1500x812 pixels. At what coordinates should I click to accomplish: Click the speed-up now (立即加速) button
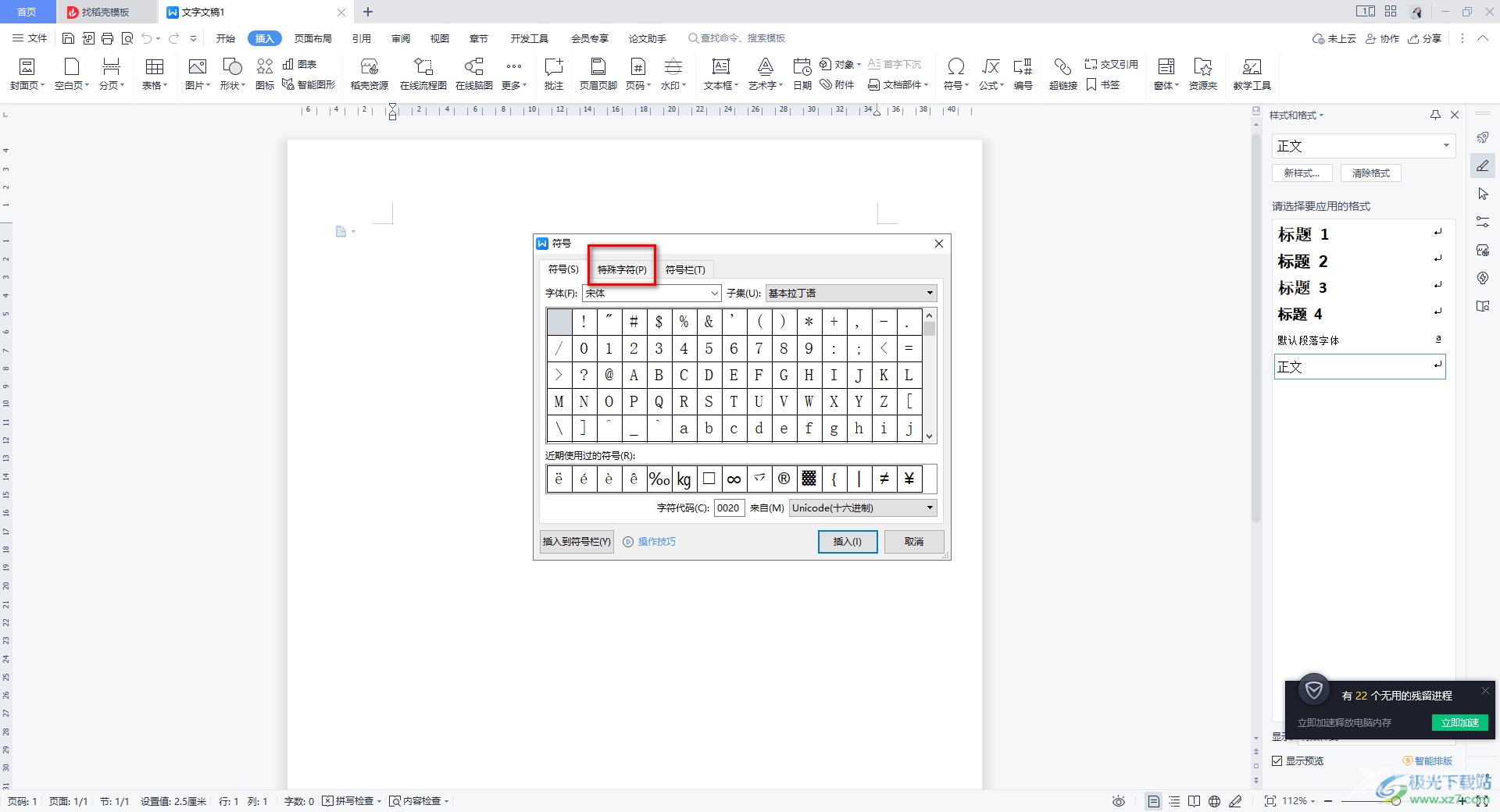tap(1459, 722)
